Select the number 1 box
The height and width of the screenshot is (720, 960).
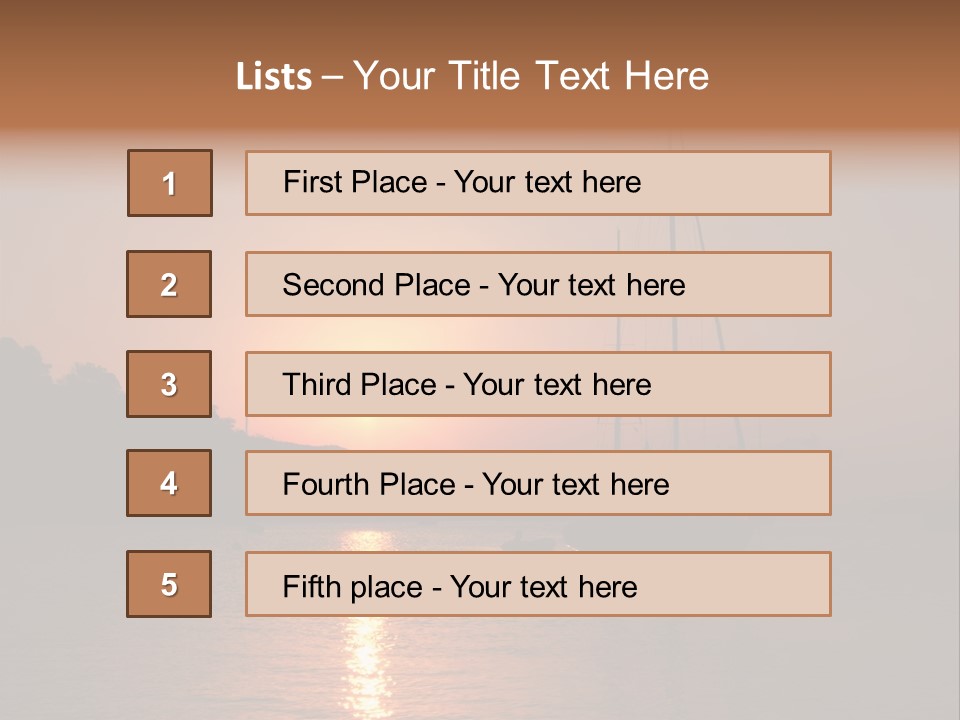pyautogui.click(x=170, y=183)
